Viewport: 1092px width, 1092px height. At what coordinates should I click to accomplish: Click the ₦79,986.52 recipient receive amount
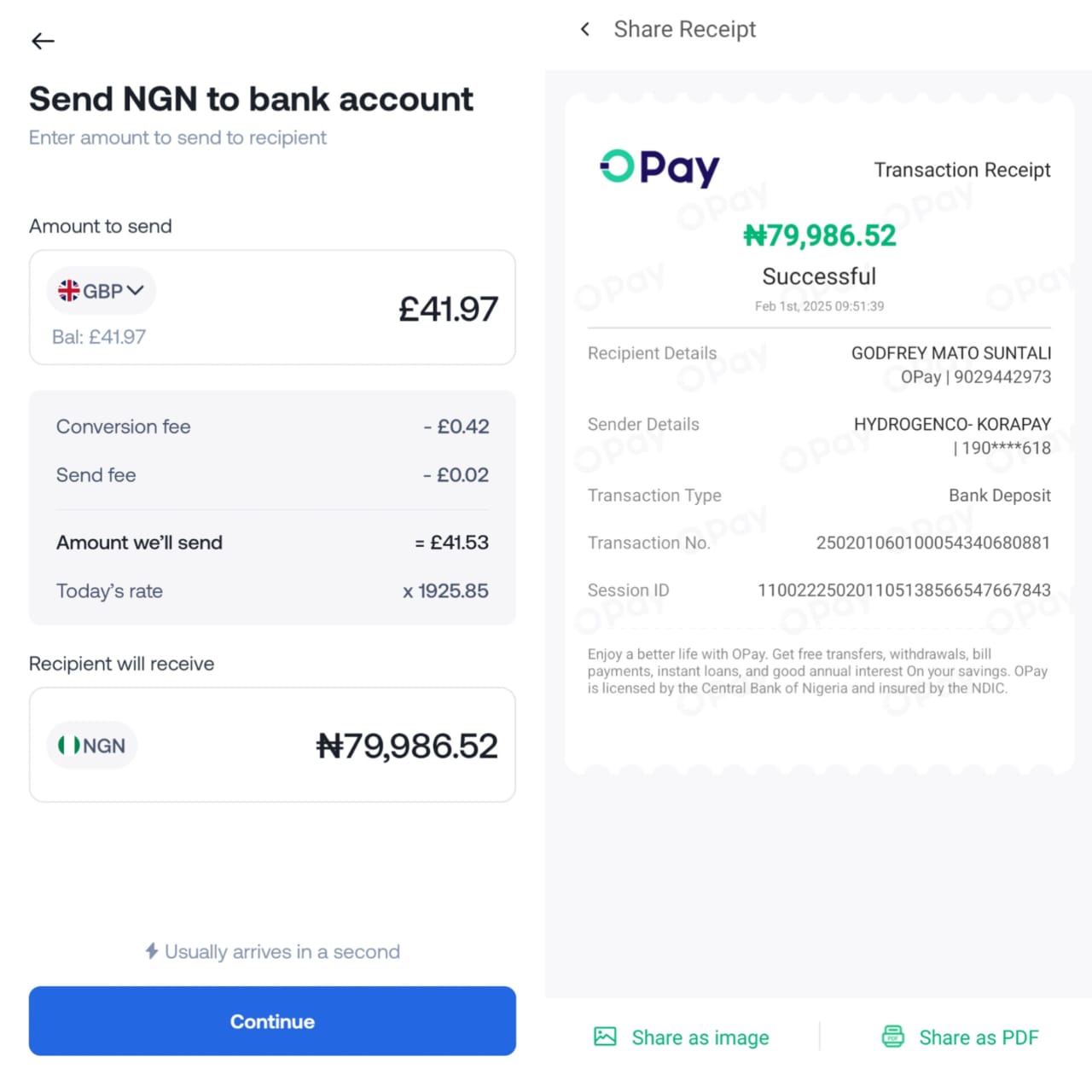pos(407,746)
